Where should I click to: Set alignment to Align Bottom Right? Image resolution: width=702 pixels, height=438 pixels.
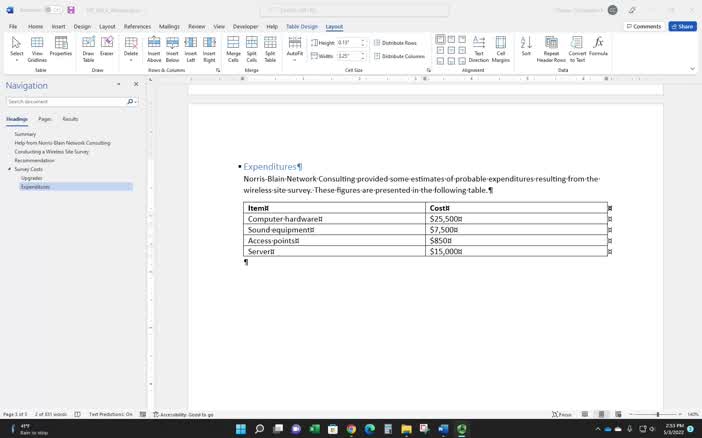462,61
